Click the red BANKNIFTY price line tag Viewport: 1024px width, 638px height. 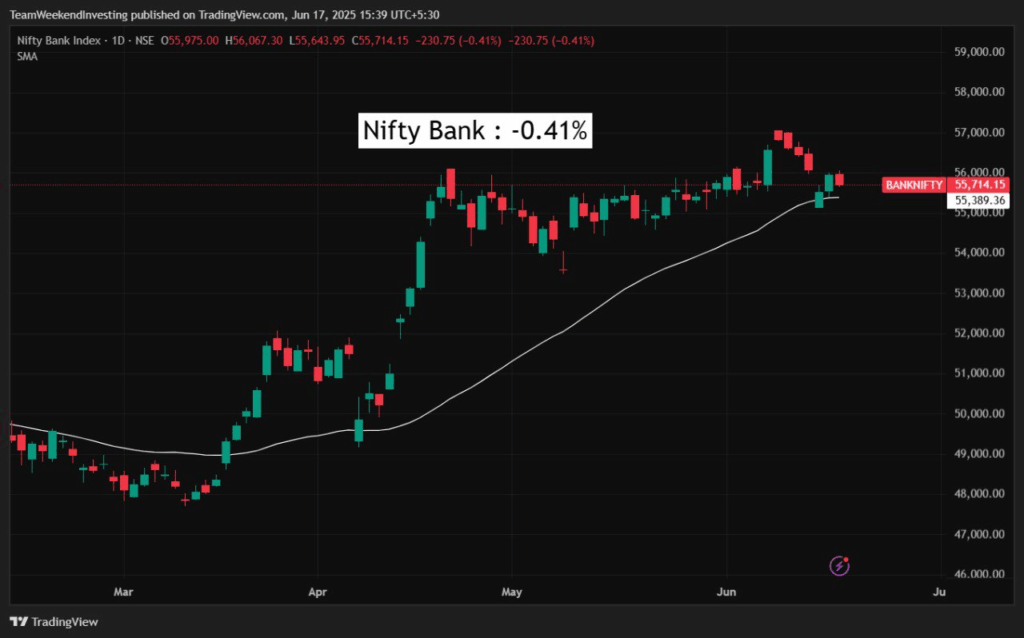[x=914, y=185]
